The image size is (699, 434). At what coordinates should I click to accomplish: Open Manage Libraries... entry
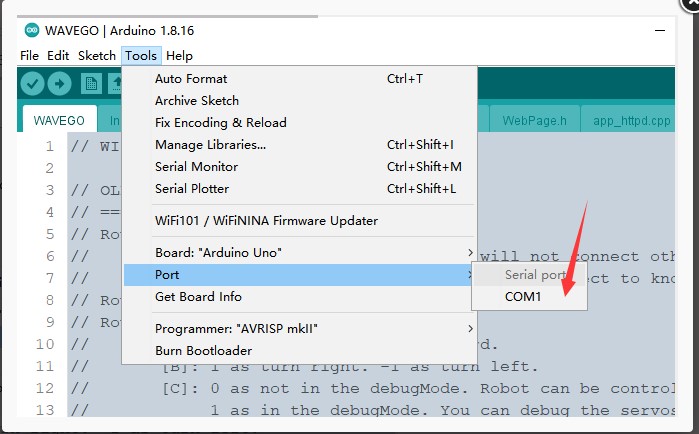coord(300,145)
